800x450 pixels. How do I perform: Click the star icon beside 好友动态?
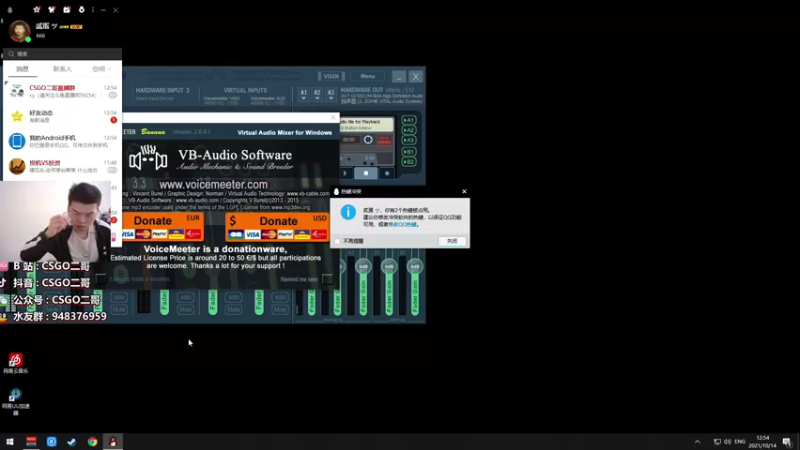[x=17, y=116]
